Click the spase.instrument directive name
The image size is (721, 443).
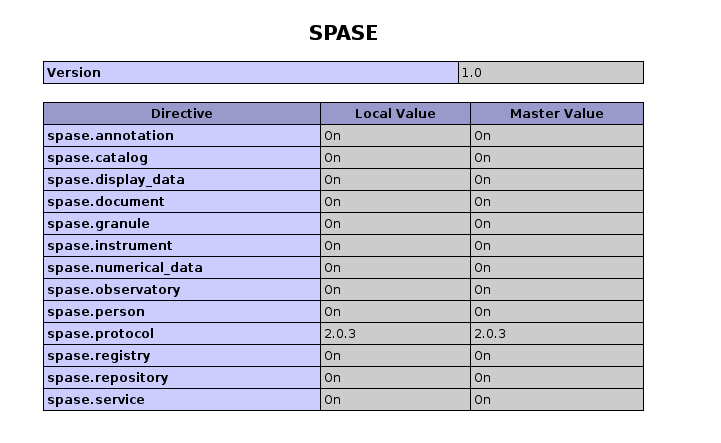pos(109,245)
